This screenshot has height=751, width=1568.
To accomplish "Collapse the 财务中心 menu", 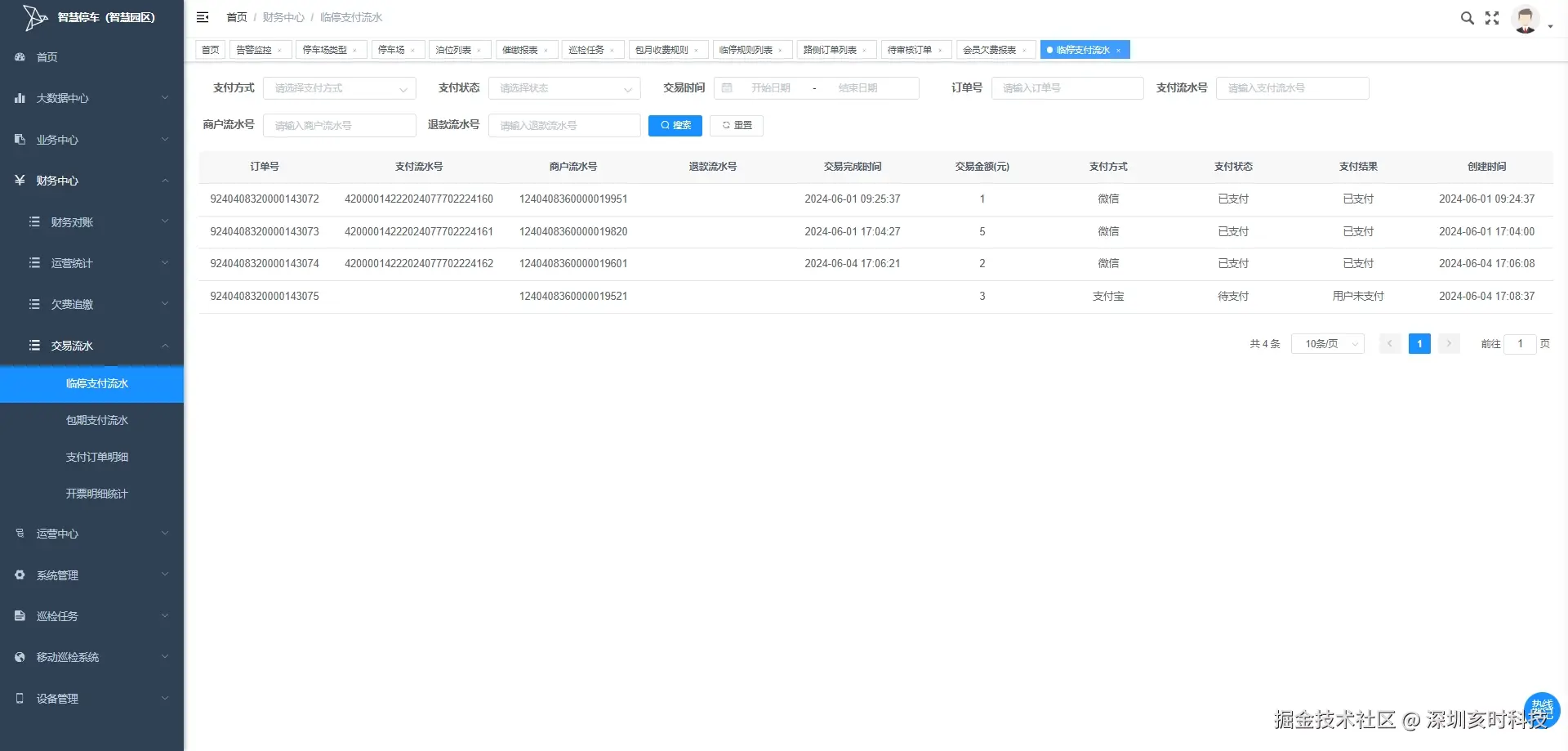I will coord(91,181).
